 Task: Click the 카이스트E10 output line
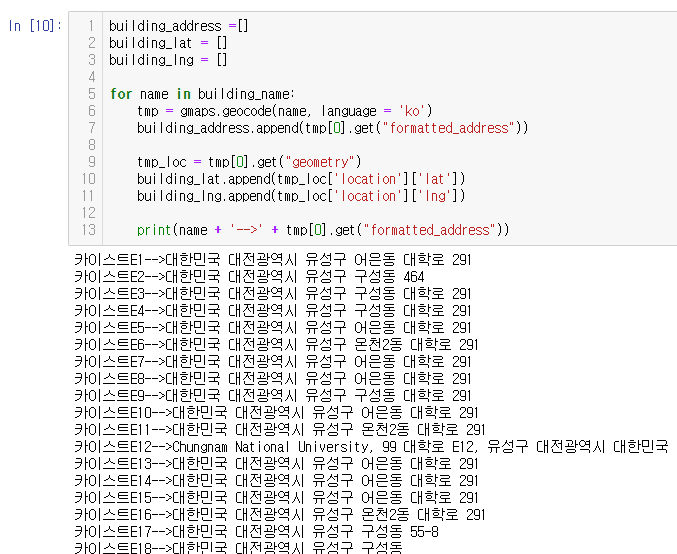point(276,413)
